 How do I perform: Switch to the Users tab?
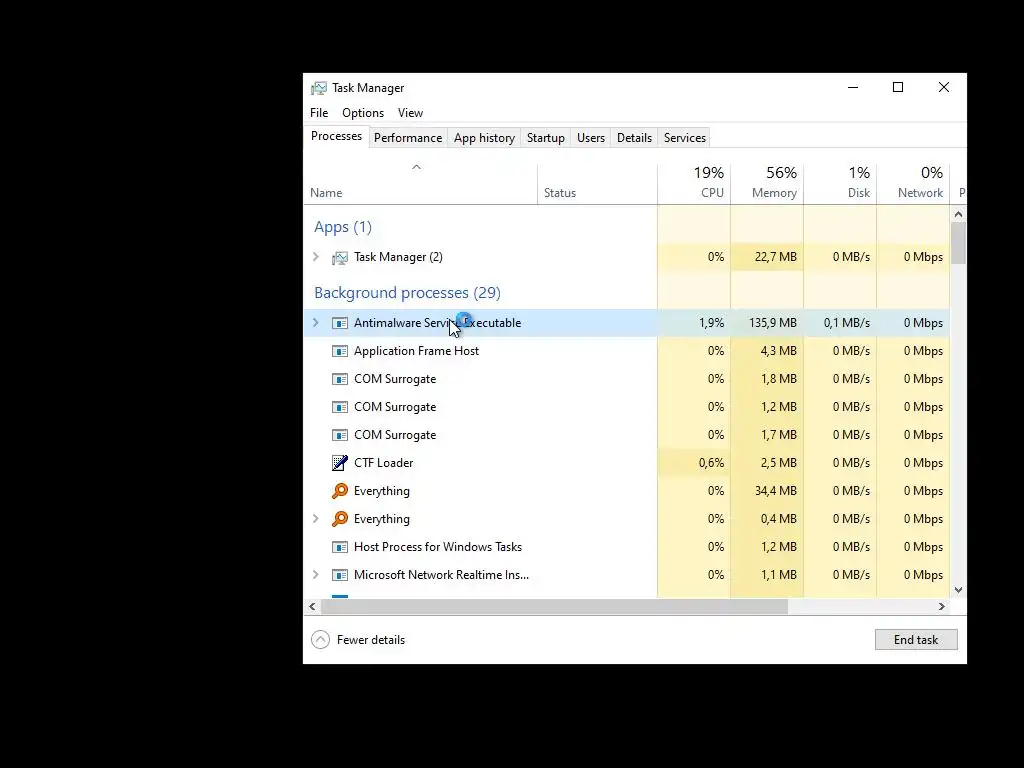pyautogui.click(x=590, y=138)
